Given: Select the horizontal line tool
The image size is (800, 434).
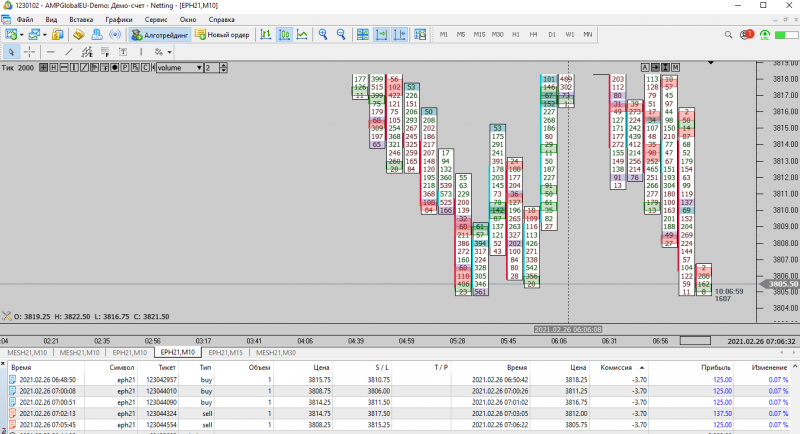Looking at the screenshot, I should point(51,52).
